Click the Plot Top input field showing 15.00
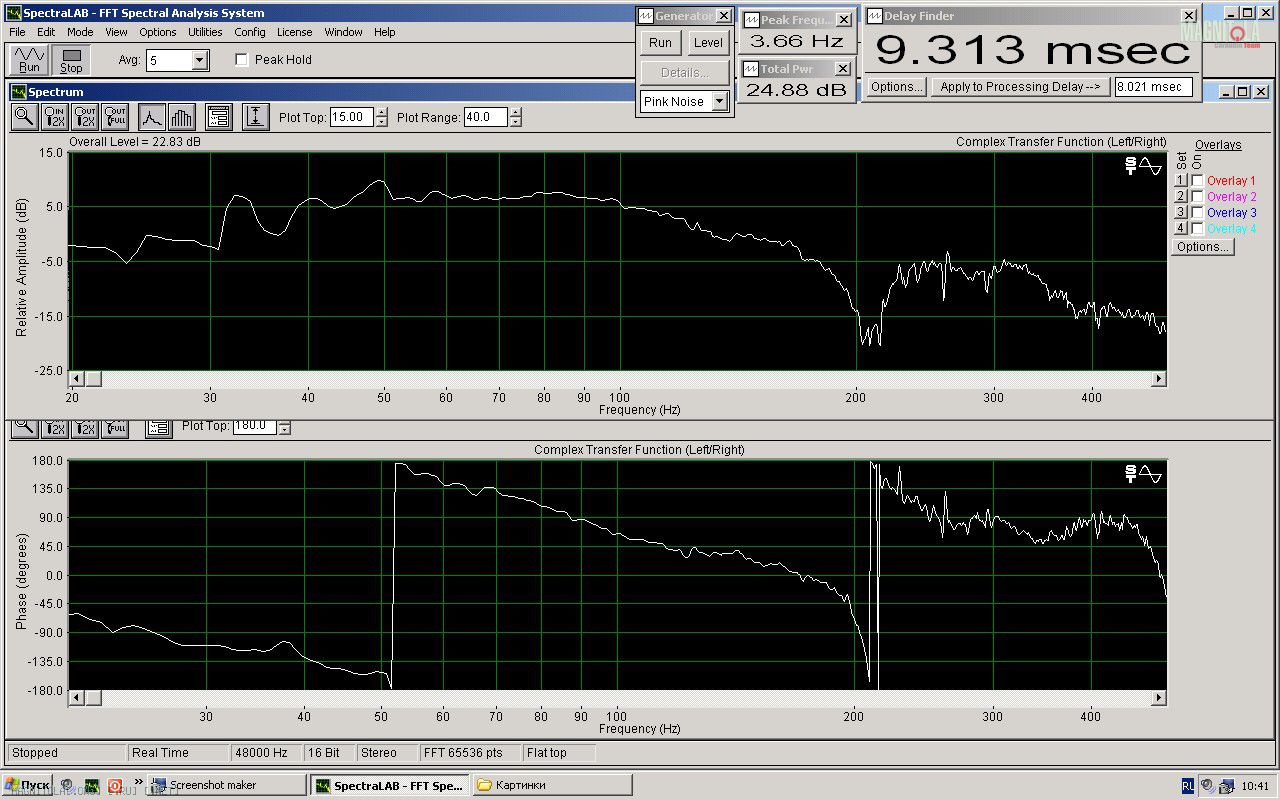1280x800 pixels. 351,117
